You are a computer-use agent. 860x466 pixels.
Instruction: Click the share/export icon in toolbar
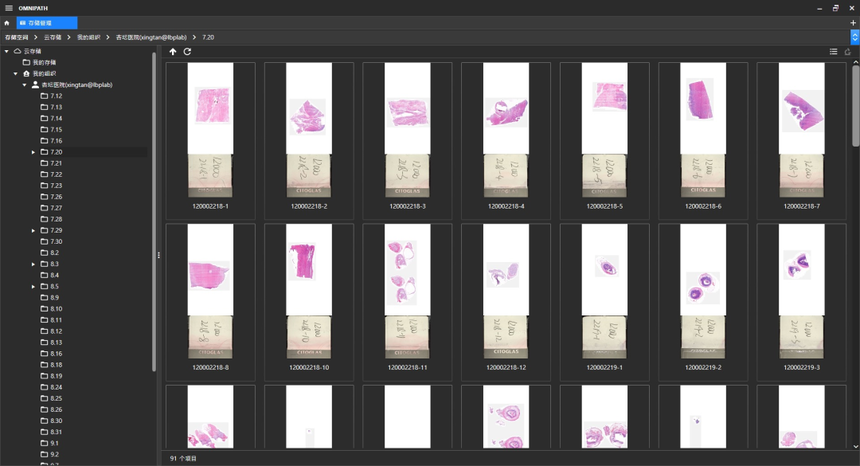[x=847, y=52]
